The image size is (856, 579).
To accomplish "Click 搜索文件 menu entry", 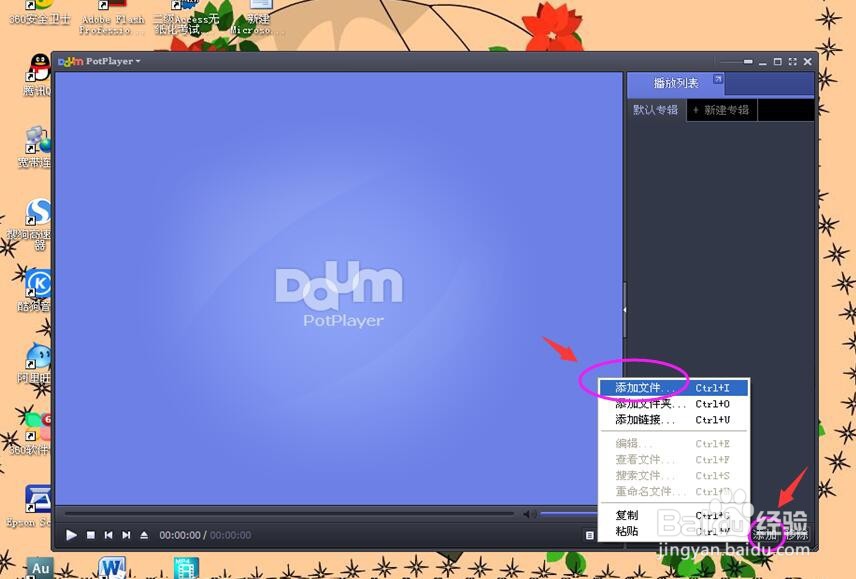I will tap(674, 475).
